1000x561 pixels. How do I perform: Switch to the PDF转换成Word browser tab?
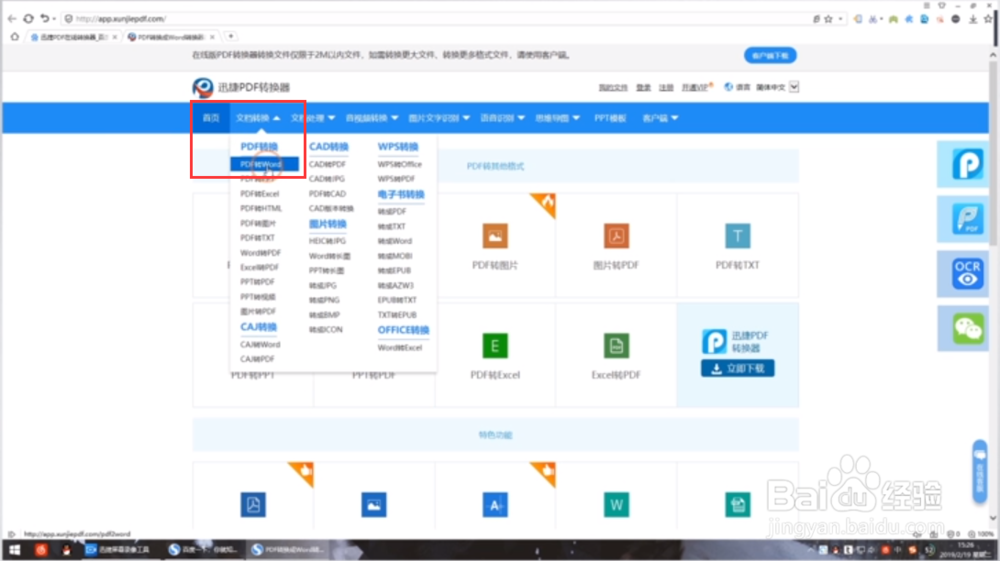click(x=170, y=37)
